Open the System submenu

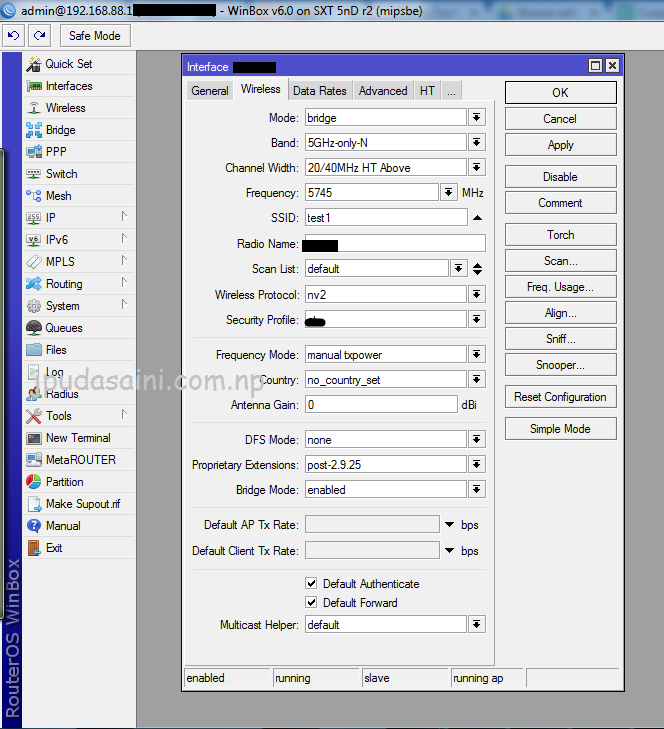(79, 306)
